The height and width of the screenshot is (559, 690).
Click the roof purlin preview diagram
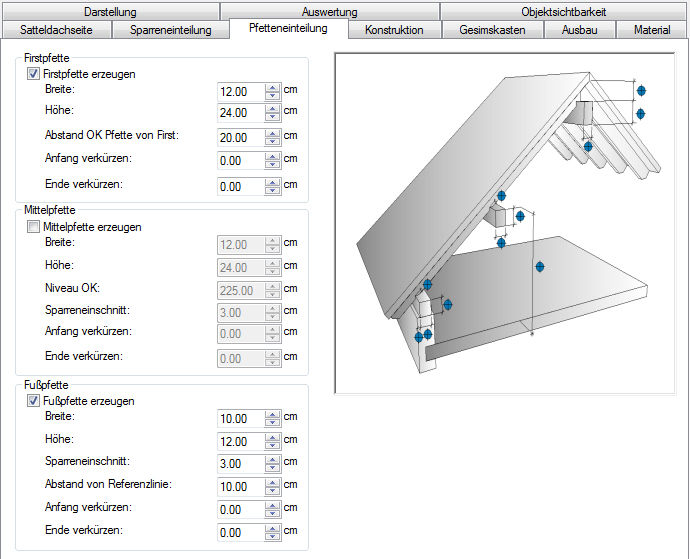505,223
